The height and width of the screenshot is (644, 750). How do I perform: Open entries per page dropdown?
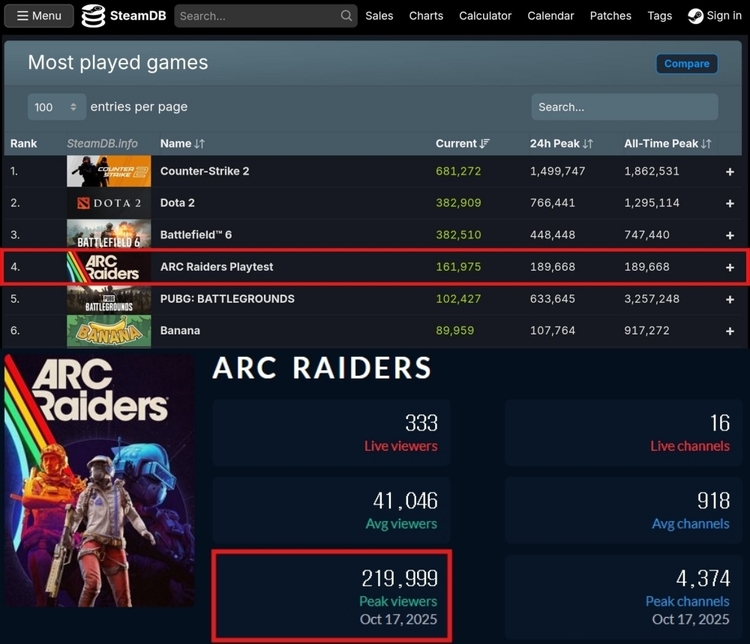point(57,107)
